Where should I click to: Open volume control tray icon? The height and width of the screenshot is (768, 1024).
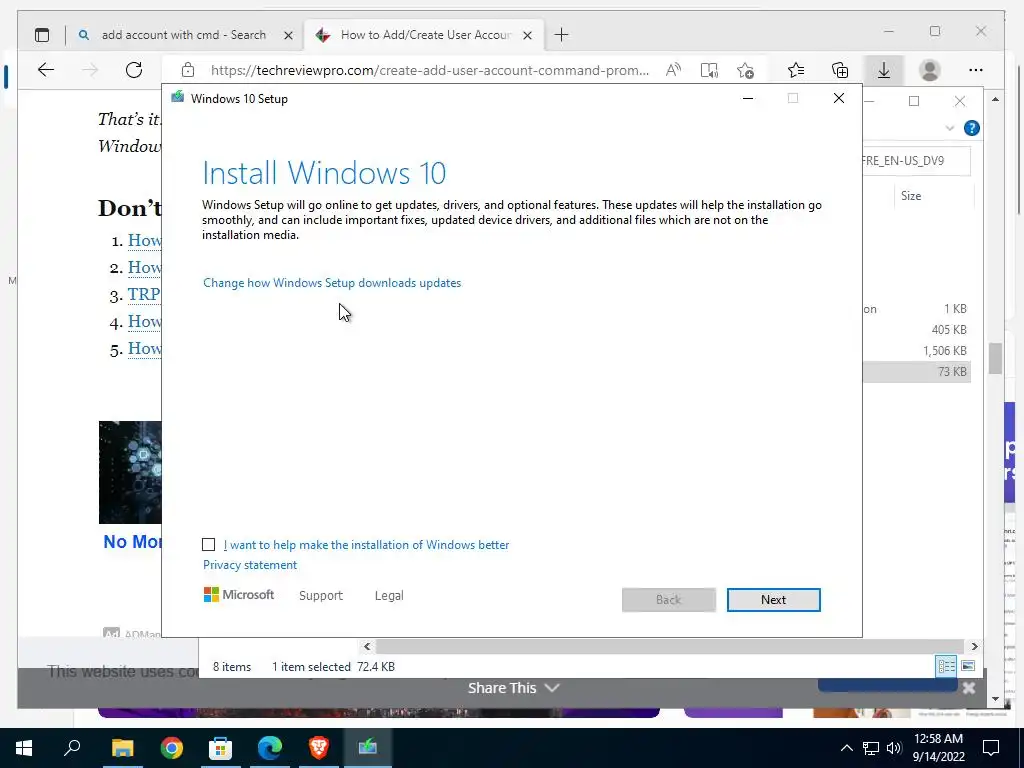pyautogui.click(x=894, y=748)
